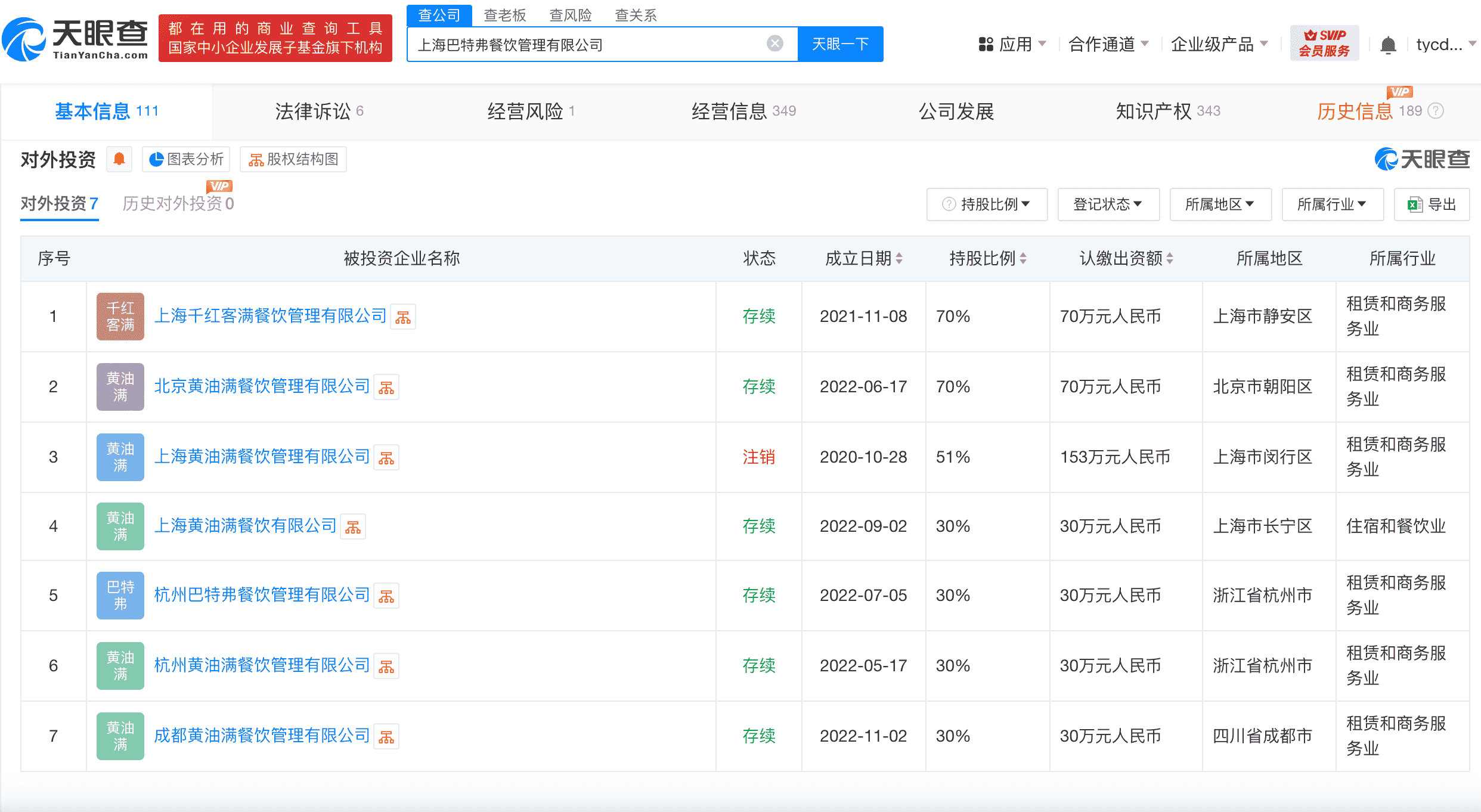Switch to the 查老板 search tab
The width and height of the screenshot is (1481, 812).
pyautogui.click(x=505, y=15)
